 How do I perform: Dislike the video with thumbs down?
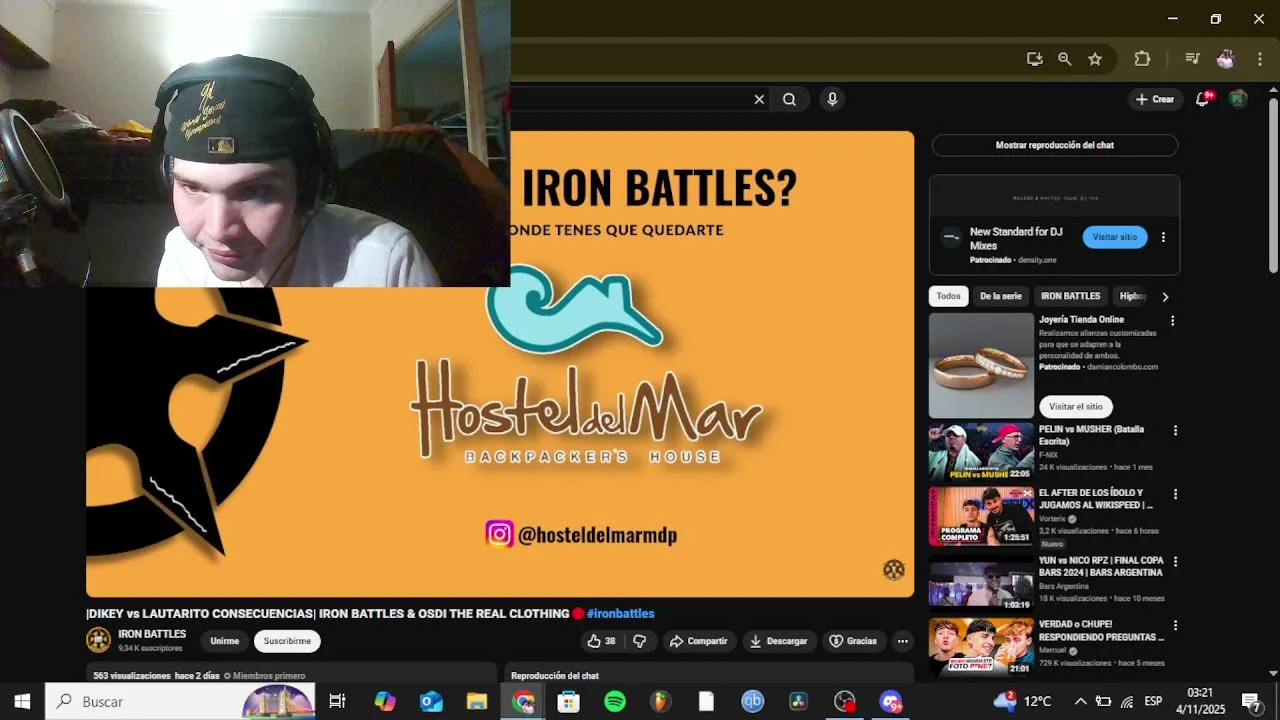pos(640,641)
